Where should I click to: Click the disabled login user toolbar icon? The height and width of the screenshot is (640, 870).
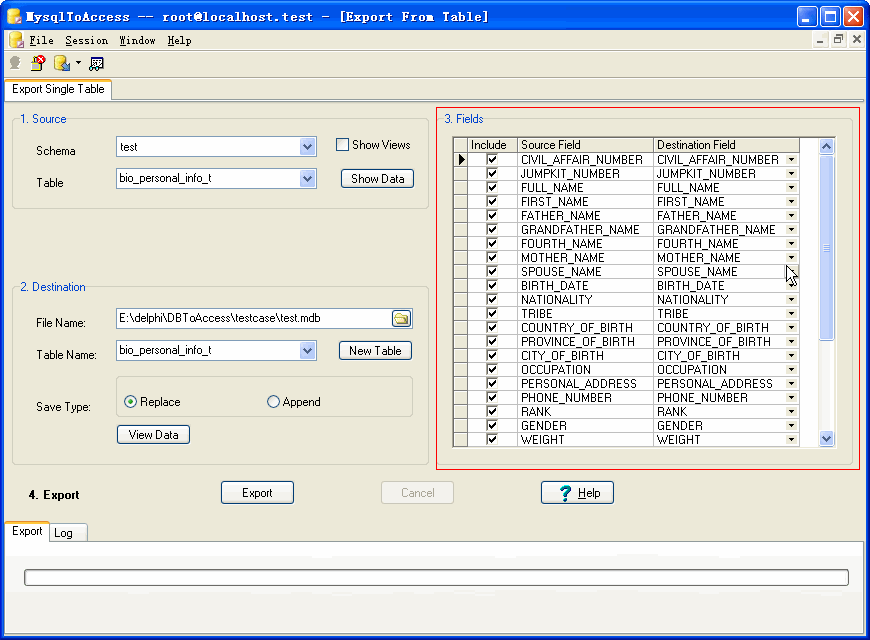(15, 64)
